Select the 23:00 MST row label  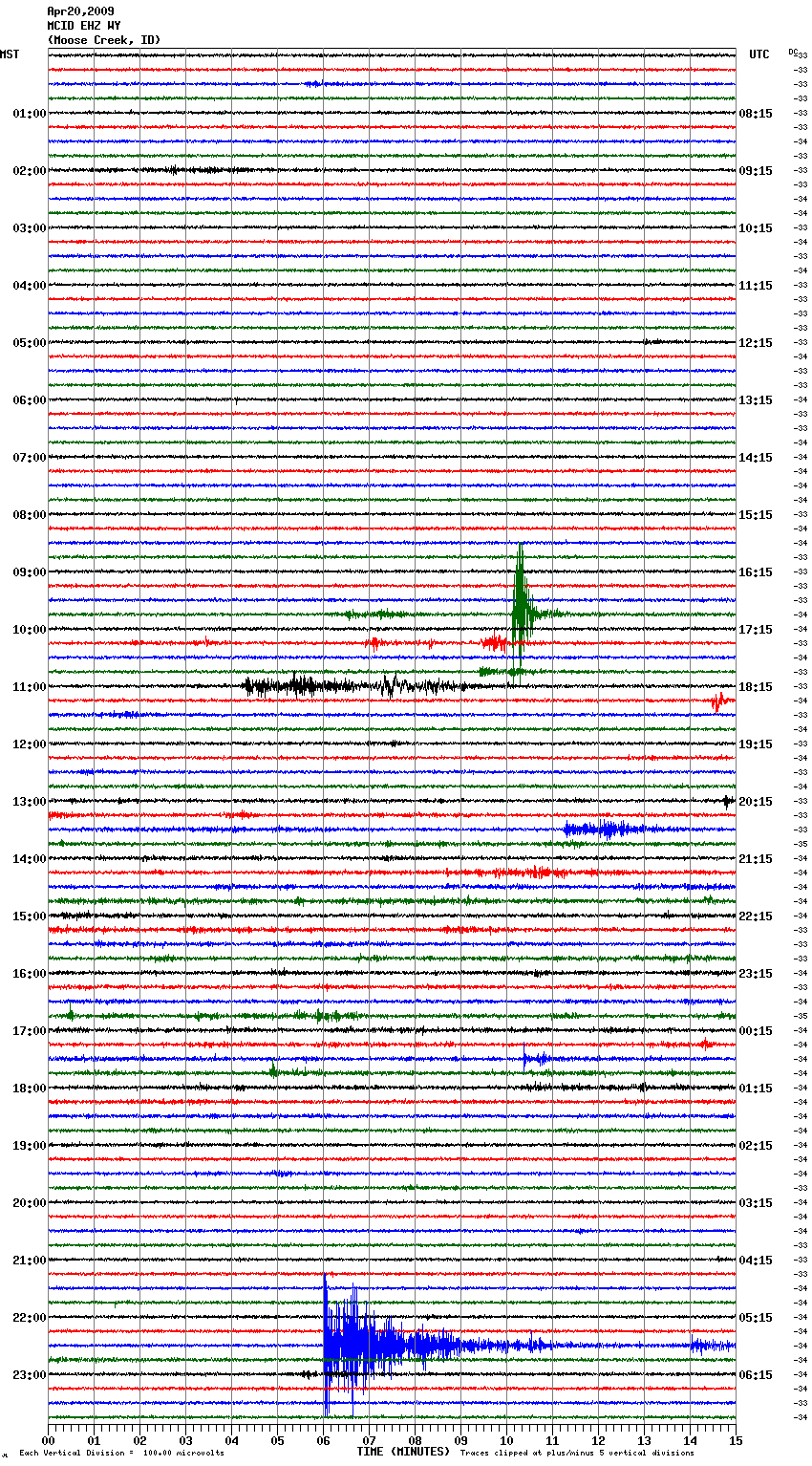pos(30,1375)
